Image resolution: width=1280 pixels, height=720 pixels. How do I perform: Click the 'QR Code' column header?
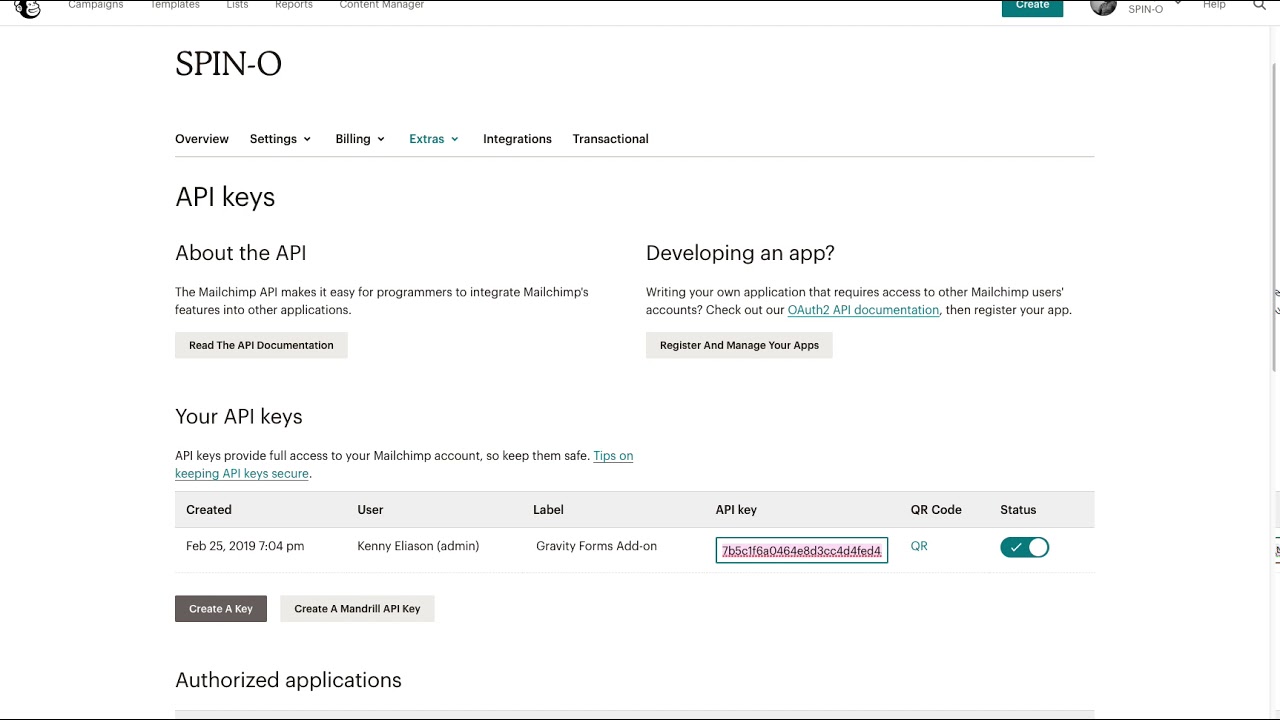[936, 510]
